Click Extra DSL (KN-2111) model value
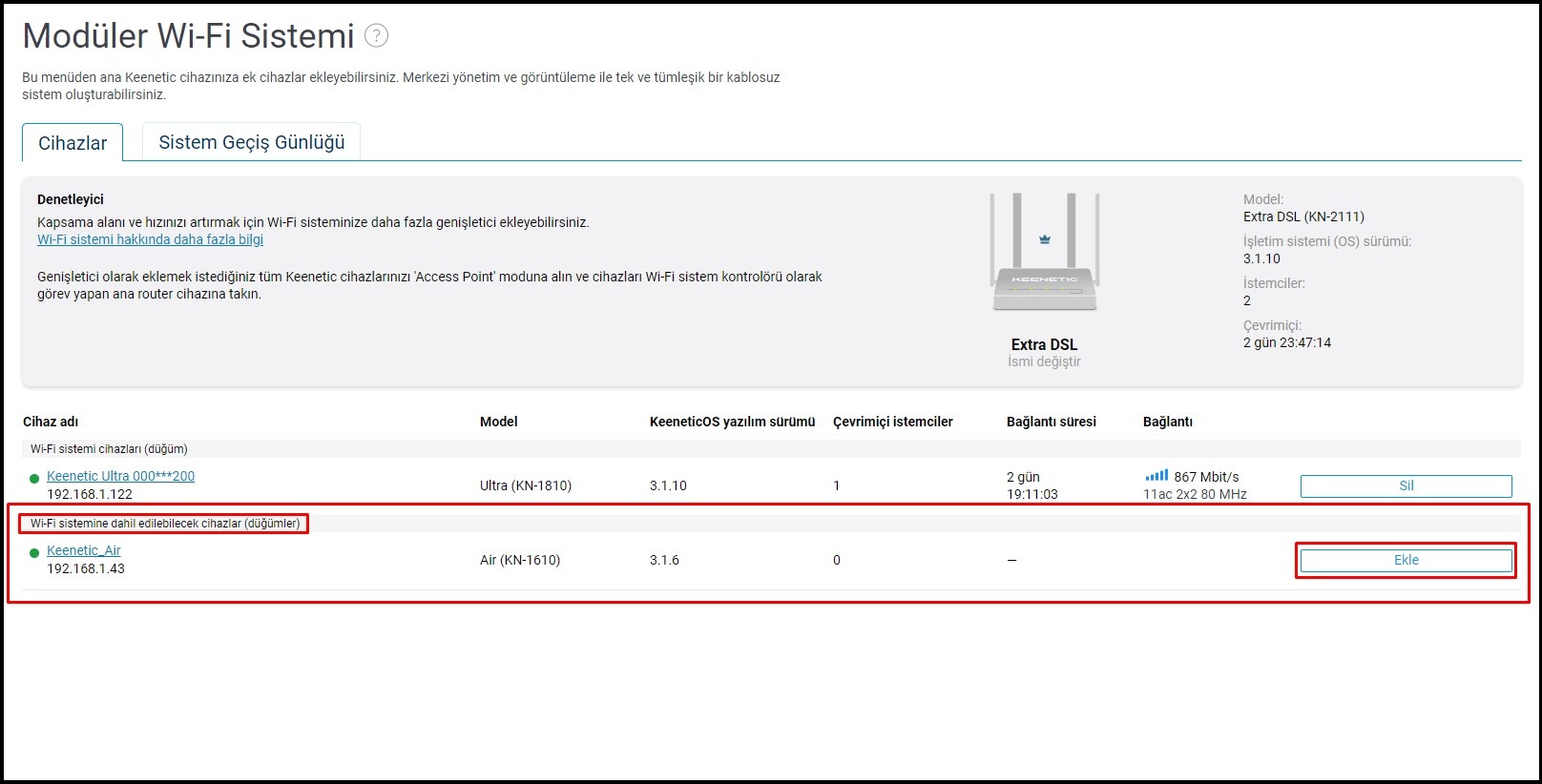Screen dimensions: 1542x784 pos(1303,217)
